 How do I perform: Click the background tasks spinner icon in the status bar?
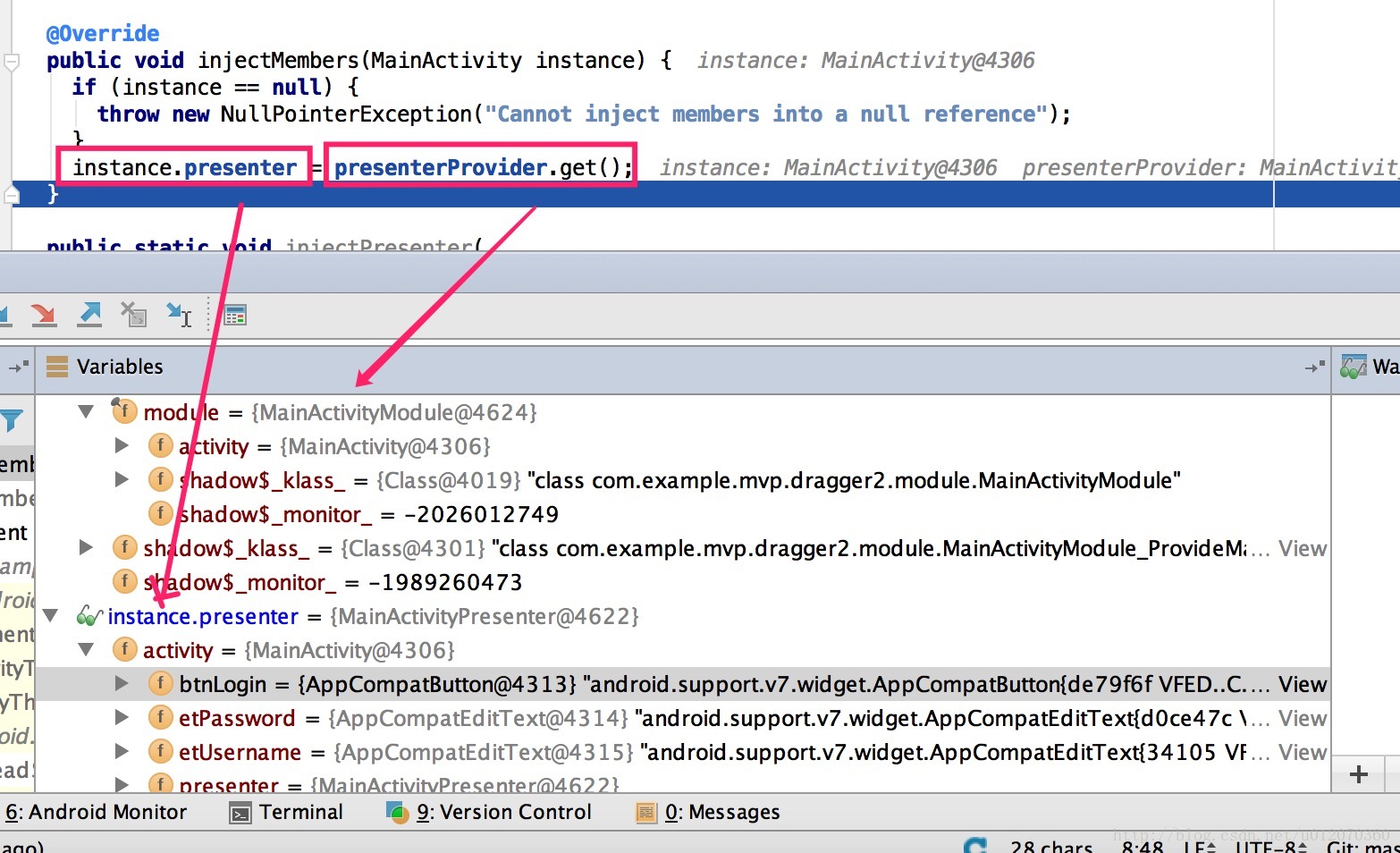pyautogui.click(x=976, y=846)
